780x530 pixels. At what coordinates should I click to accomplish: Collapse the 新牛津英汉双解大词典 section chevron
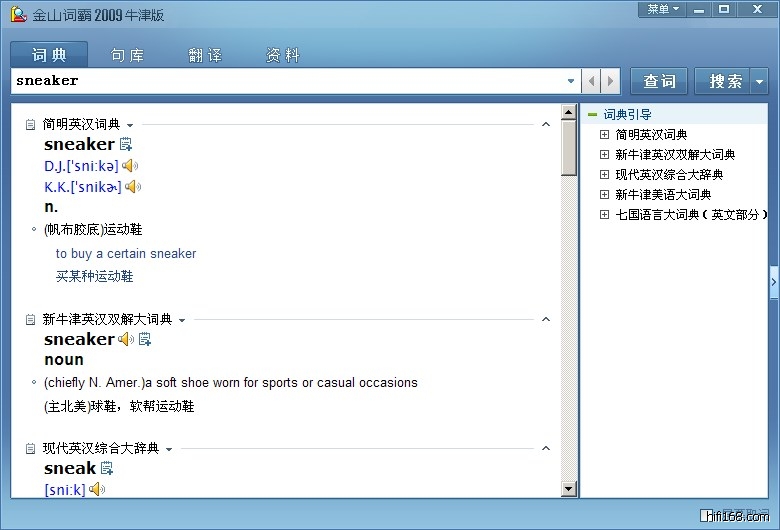pyautogui.click(x=545, y=320)
